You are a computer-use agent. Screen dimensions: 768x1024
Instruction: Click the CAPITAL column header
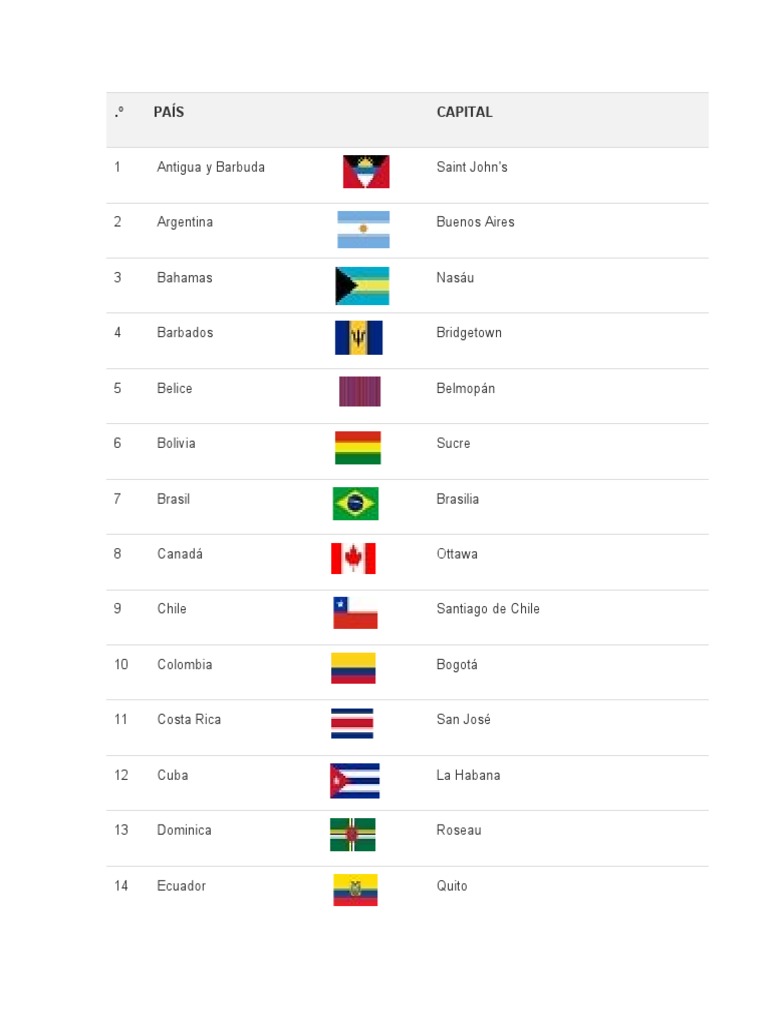[x=465, y=112]
